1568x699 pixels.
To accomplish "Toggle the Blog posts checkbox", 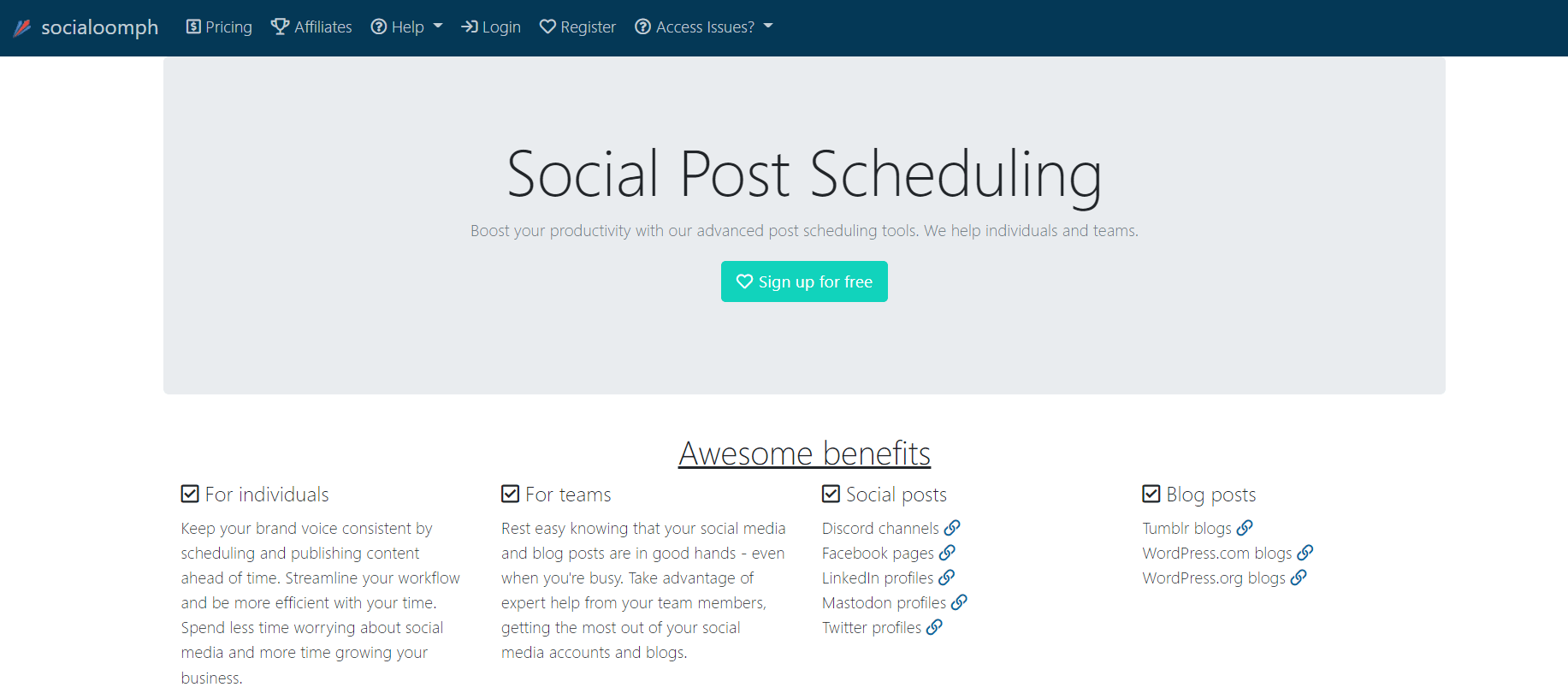I will (1151, 493).
